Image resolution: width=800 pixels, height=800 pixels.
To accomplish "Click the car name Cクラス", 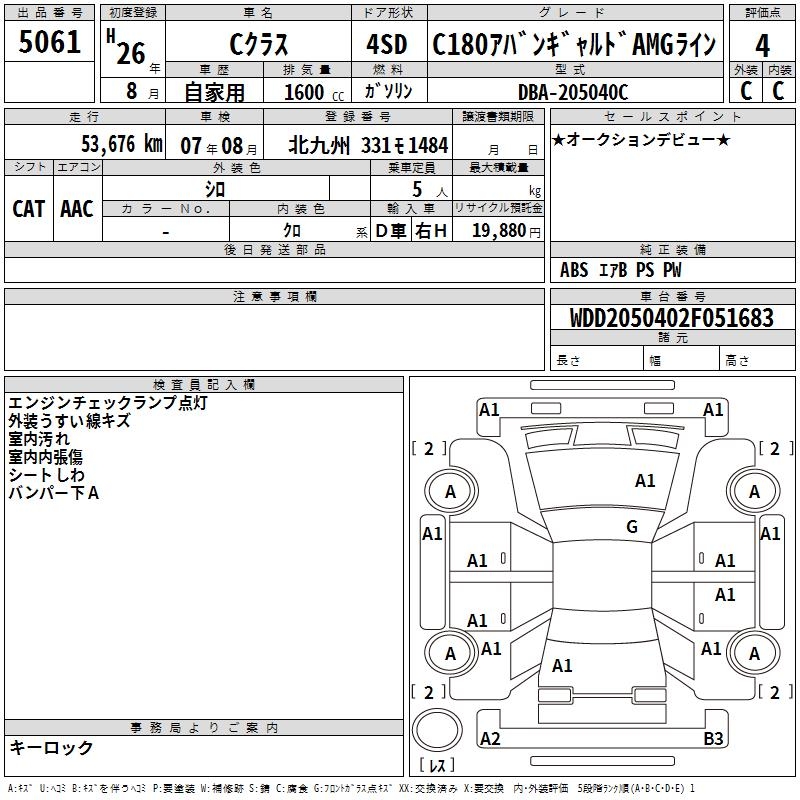I will (x=258, y=44).
